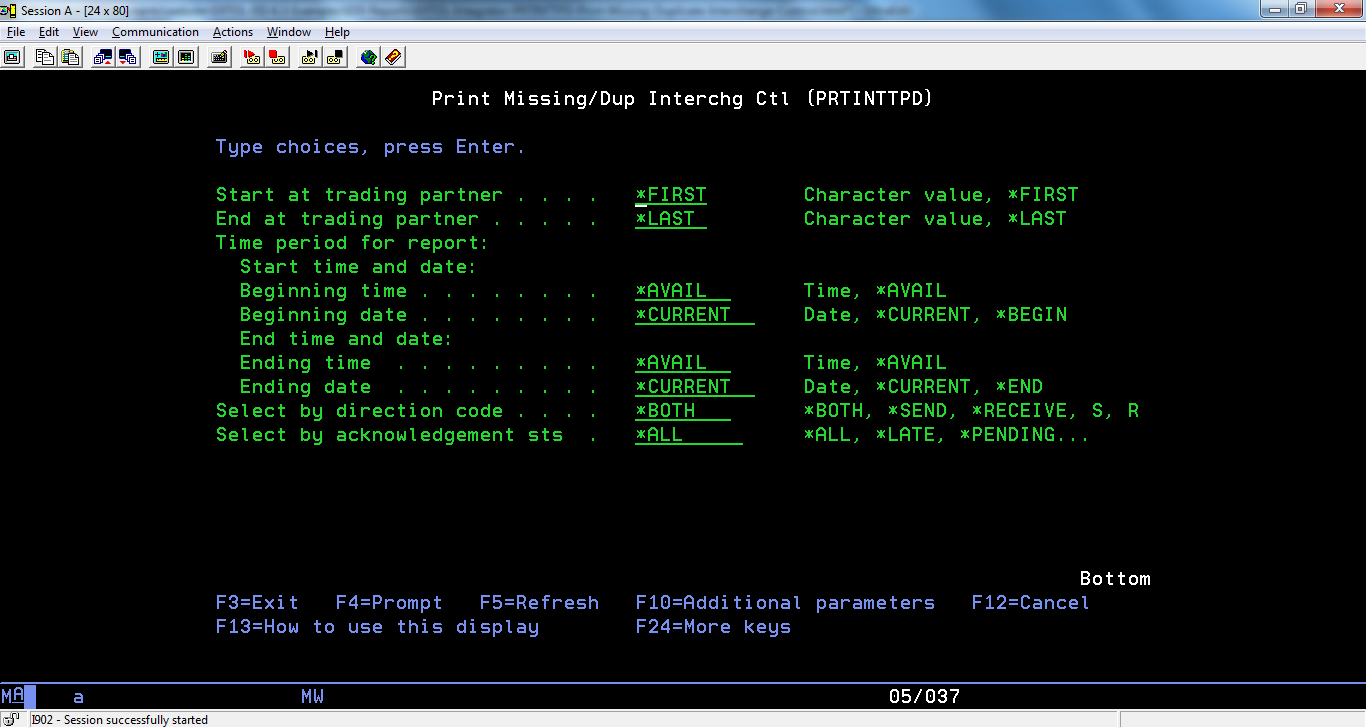
Task: Click 'Date, *CURRENT, *END' hint text
Action: click(x=923, y=387)
